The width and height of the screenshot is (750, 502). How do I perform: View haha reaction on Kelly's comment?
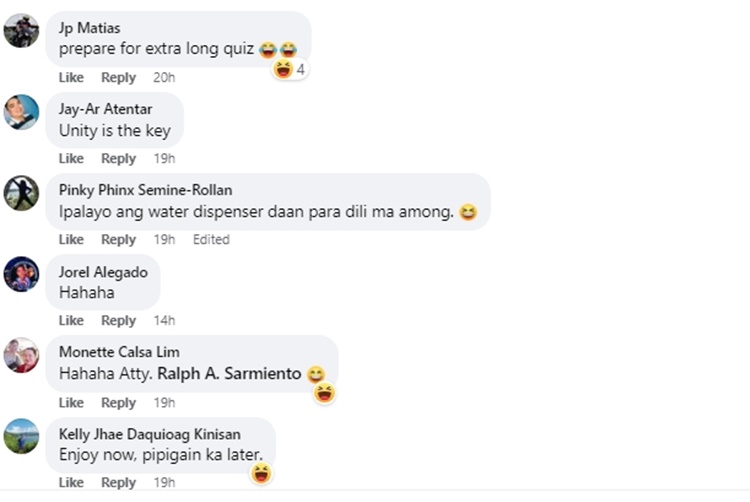pyautogui.click(x=261, y=473)
